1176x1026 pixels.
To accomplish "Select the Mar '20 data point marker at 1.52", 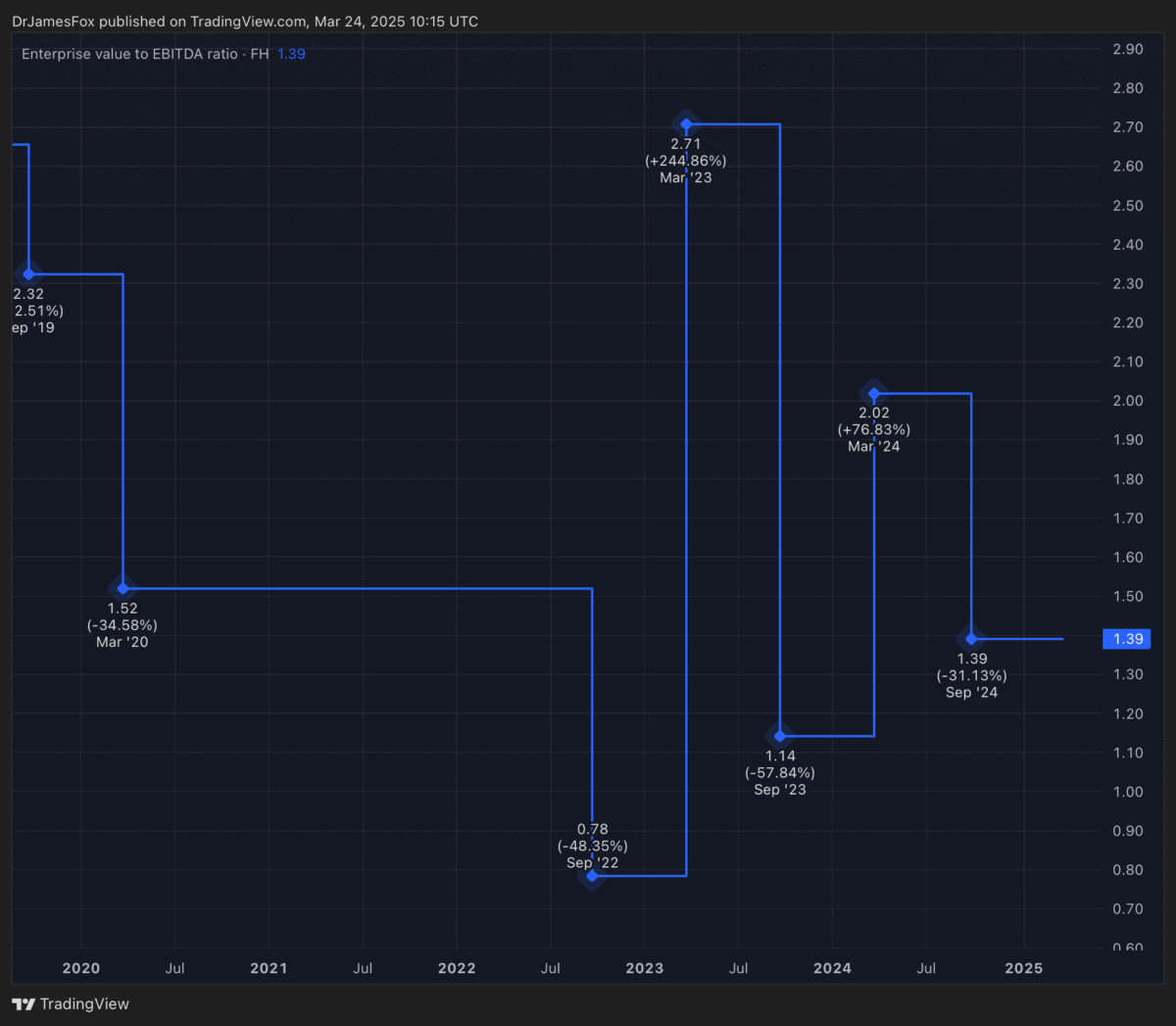I will [122, 588].
